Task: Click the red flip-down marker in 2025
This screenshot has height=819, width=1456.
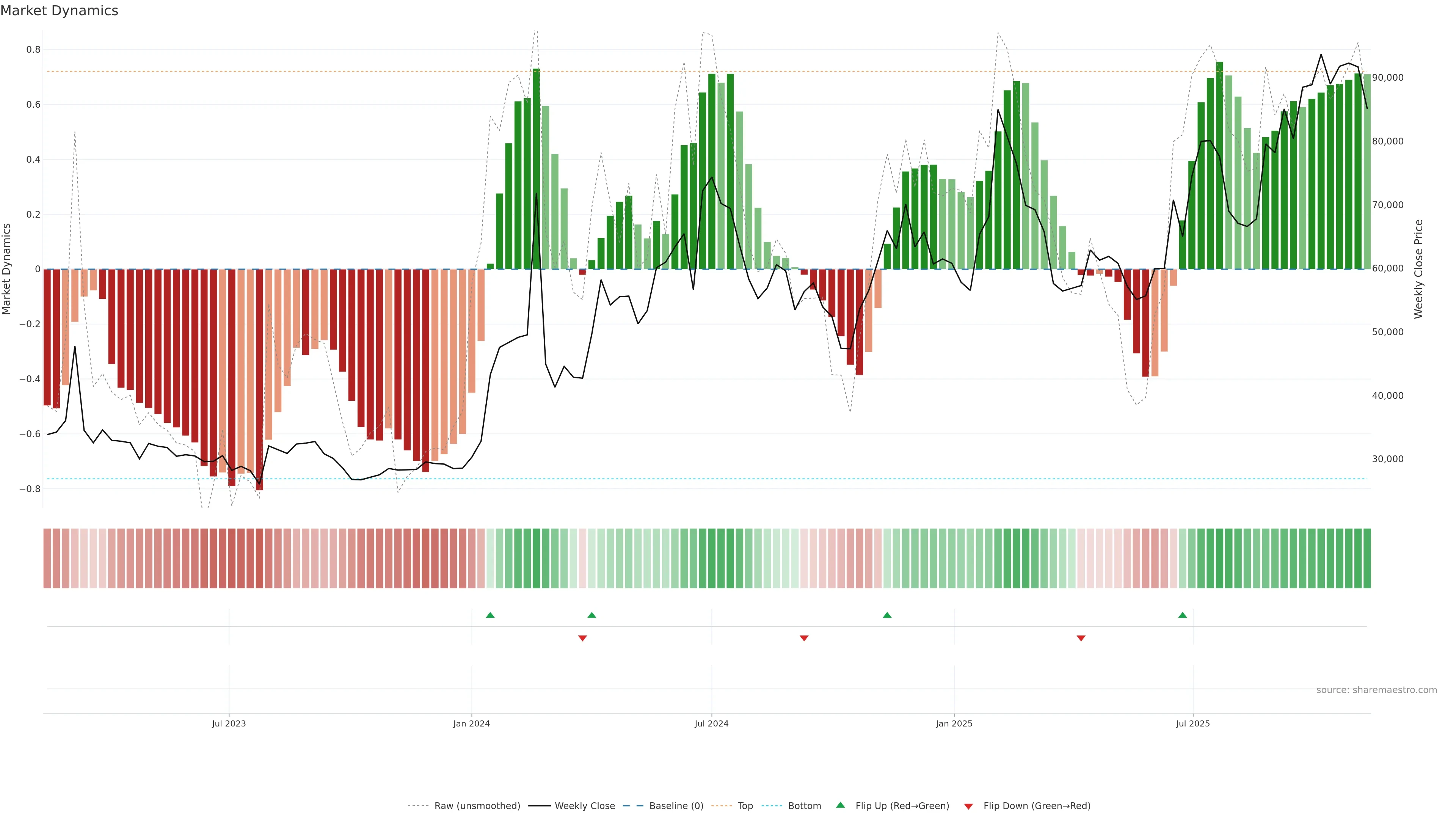Action: click(x=1081, y=638)
